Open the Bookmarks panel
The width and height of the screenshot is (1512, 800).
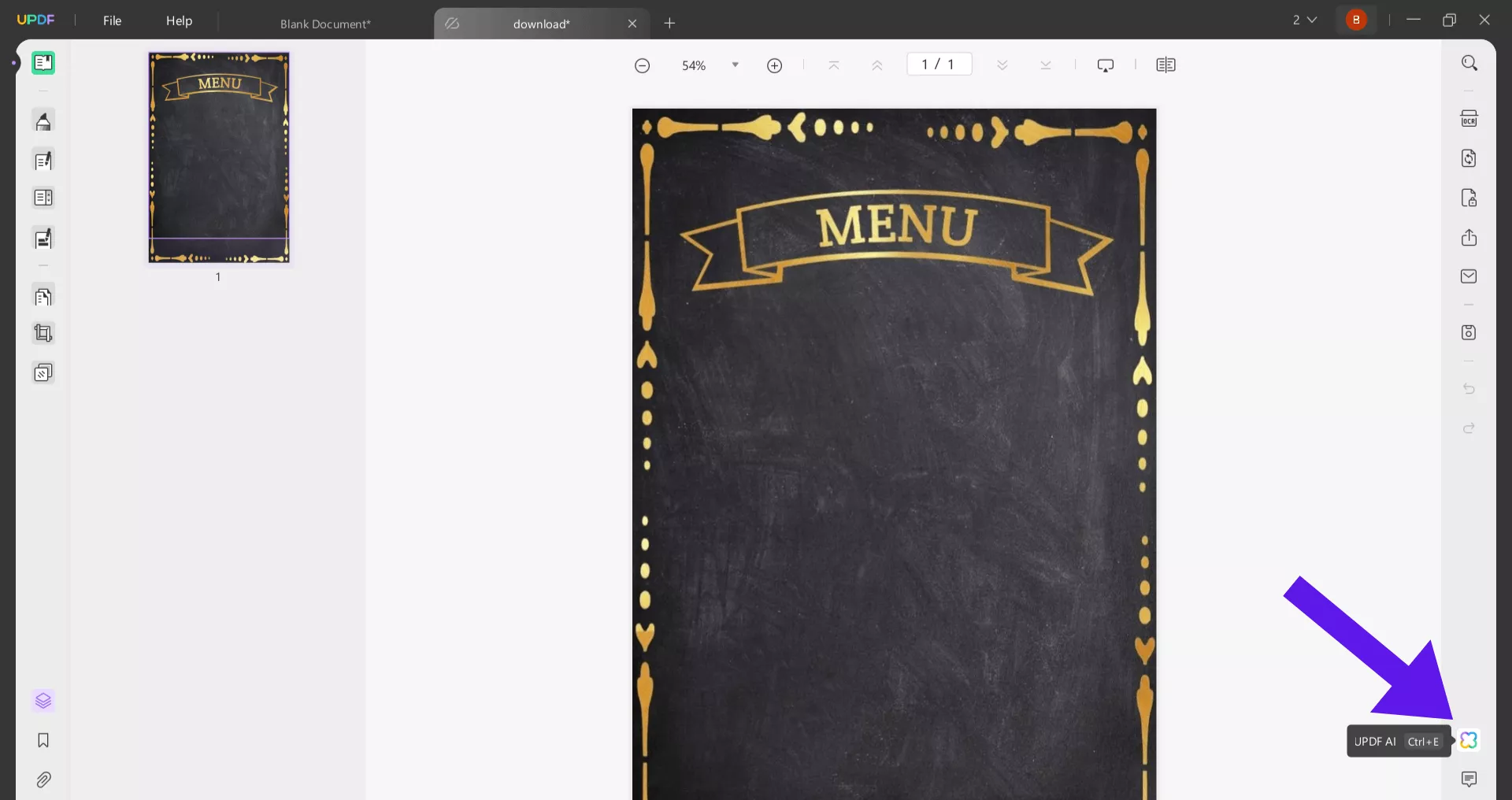43,740
